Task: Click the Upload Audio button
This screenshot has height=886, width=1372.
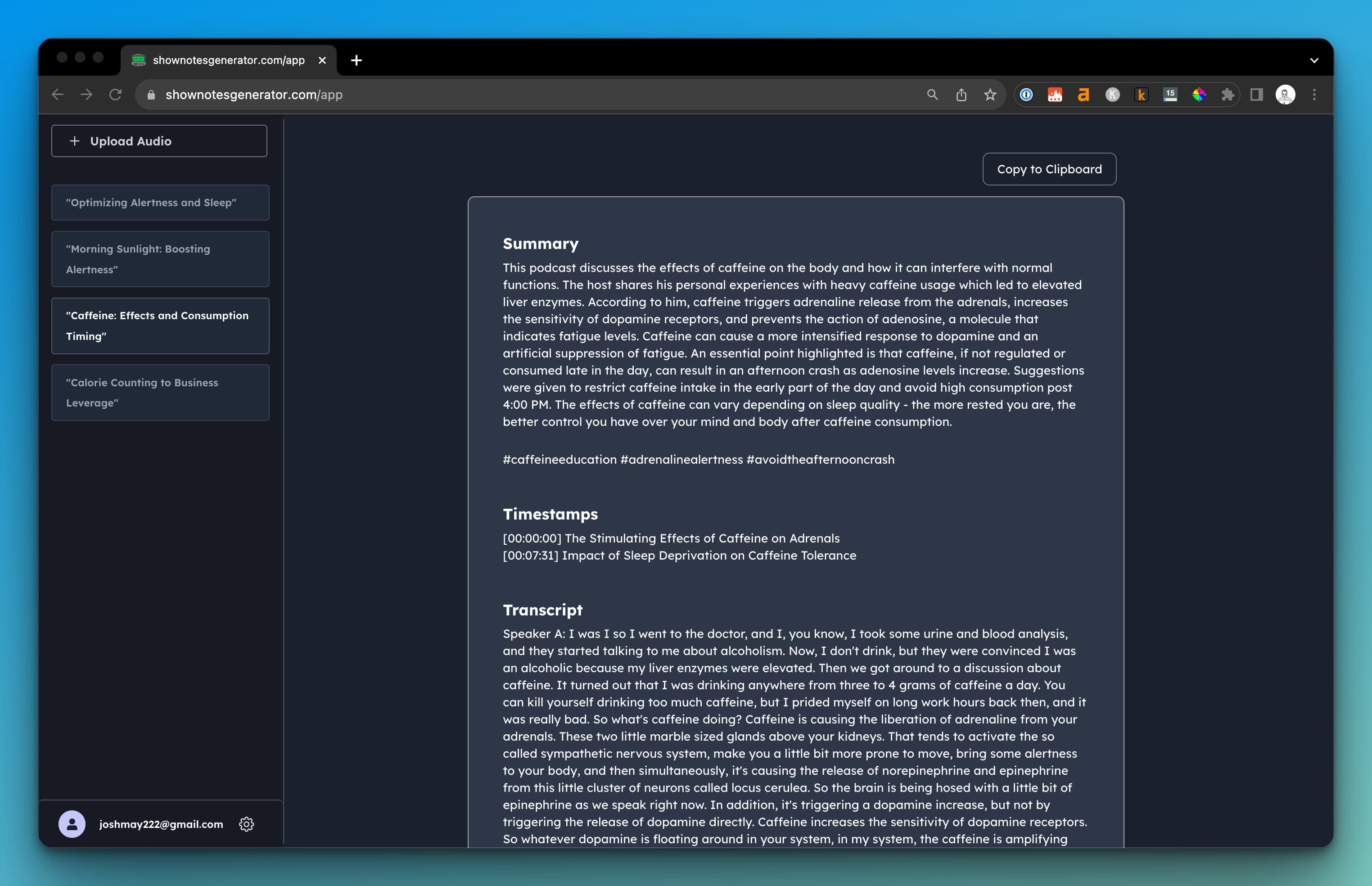Action: tap(159, 141)
